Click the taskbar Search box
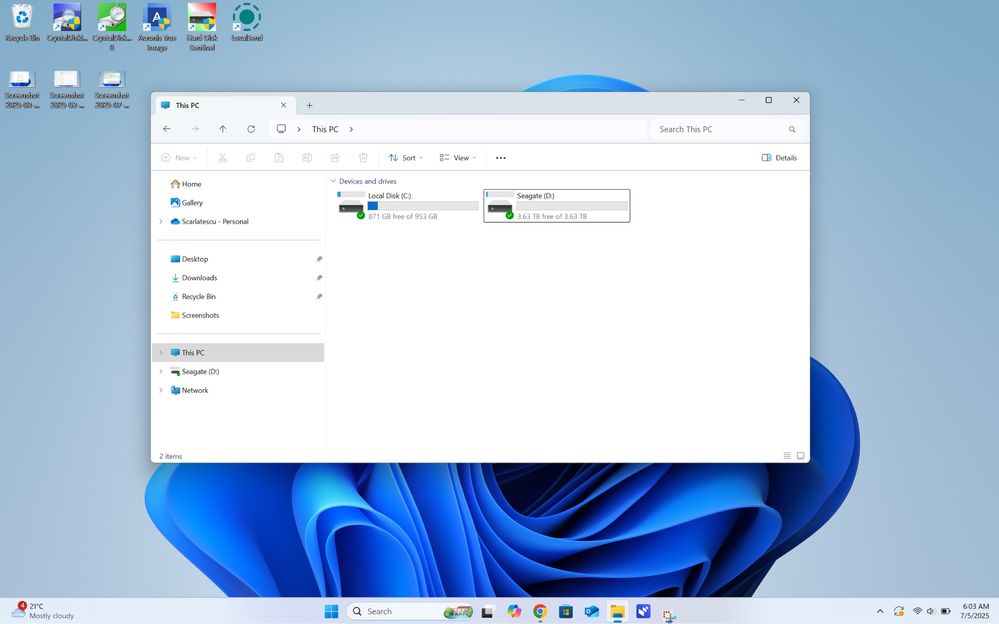The height and width of the screenshot is (624, 999). (x=411, y=611)
